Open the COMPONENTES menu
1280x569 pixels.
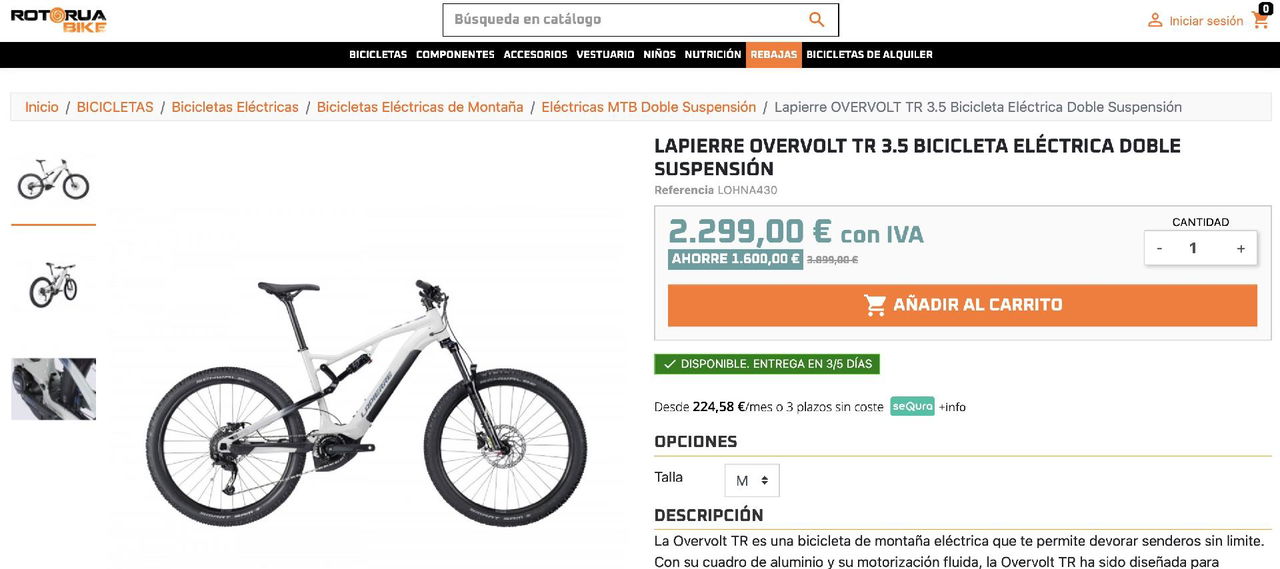click(455, 54)
